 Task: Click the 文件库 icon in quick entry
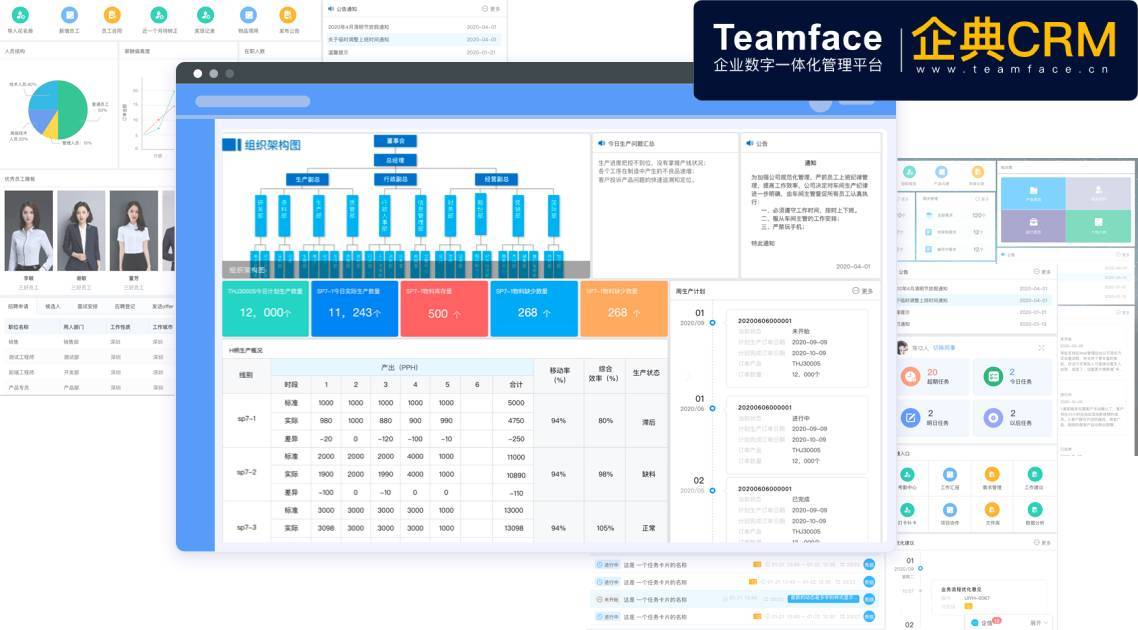991,509
